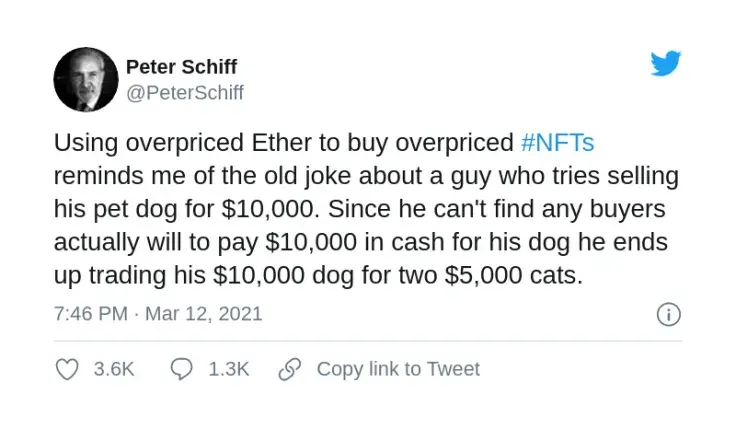This screenshot has width=736, height=429.
Task: Click Copy link to Tweet
Action: click(x=398, y=369)
